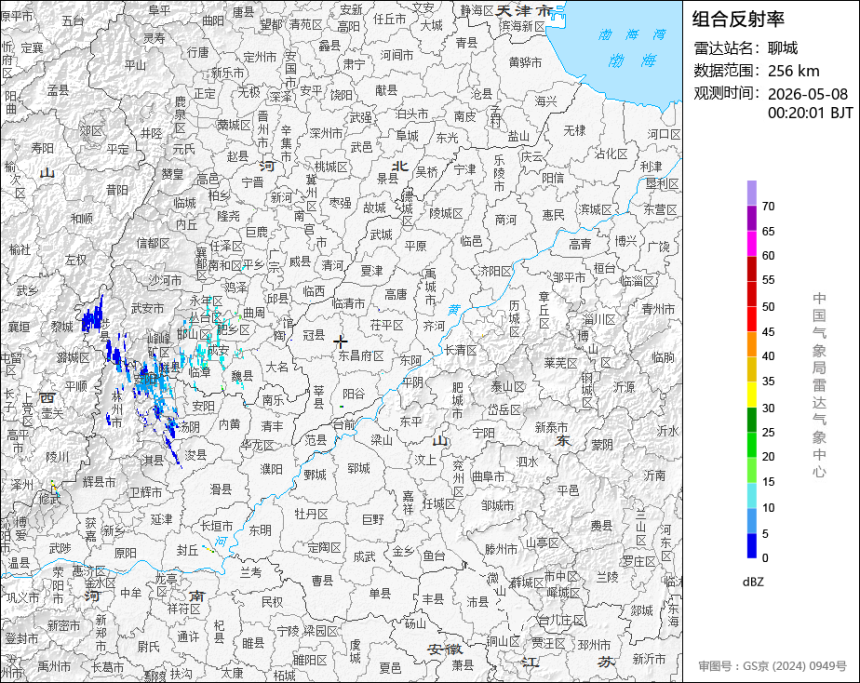The width and height of the screenshot is (860, 683).
Task: Click the 武安市 label
Action: coord(147,309)
